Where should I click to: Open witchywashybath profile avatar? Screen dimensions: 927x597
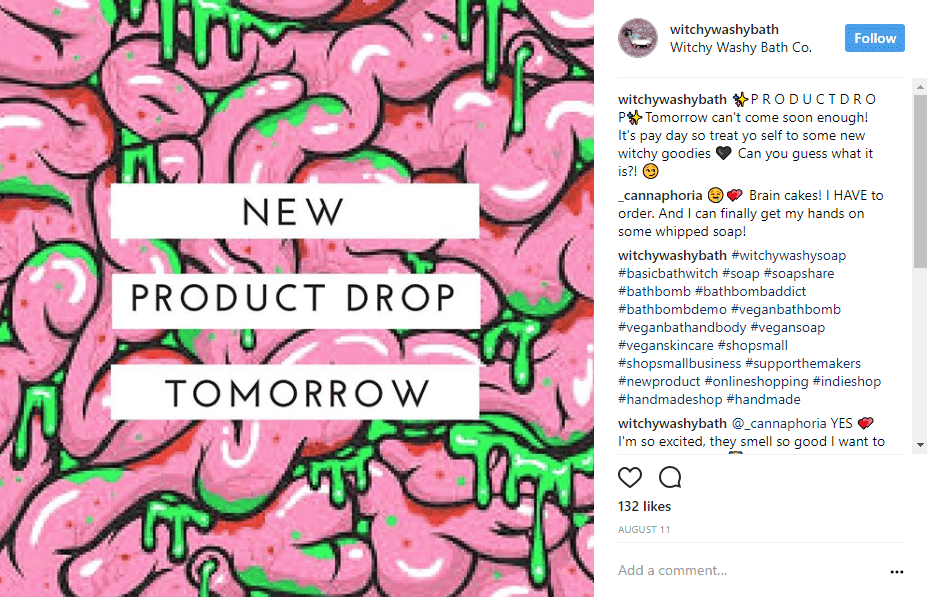click(638, 38)
